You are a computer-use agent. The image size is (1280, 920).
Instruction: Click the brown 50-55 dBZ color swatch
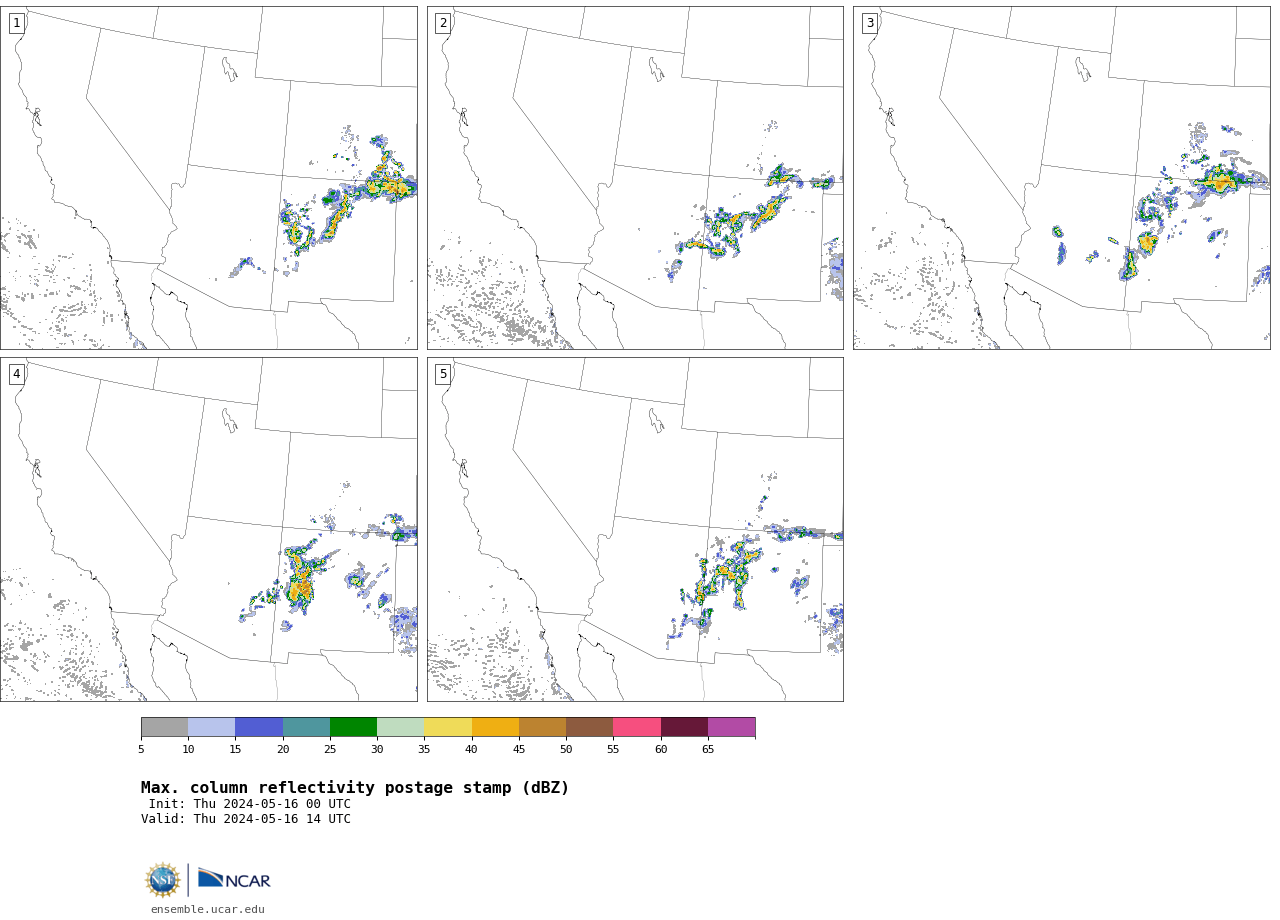tap(590, 727)
